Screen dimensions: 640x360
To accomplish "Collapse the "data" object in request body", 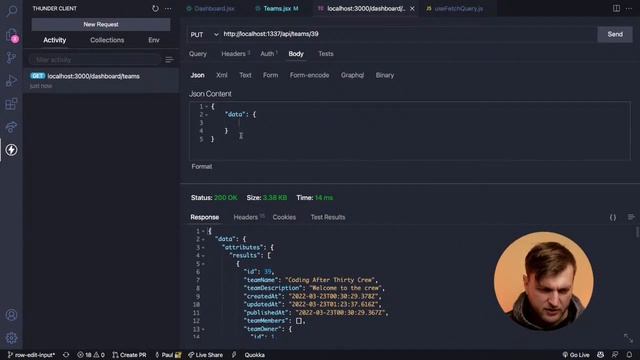I will point(207,115).
